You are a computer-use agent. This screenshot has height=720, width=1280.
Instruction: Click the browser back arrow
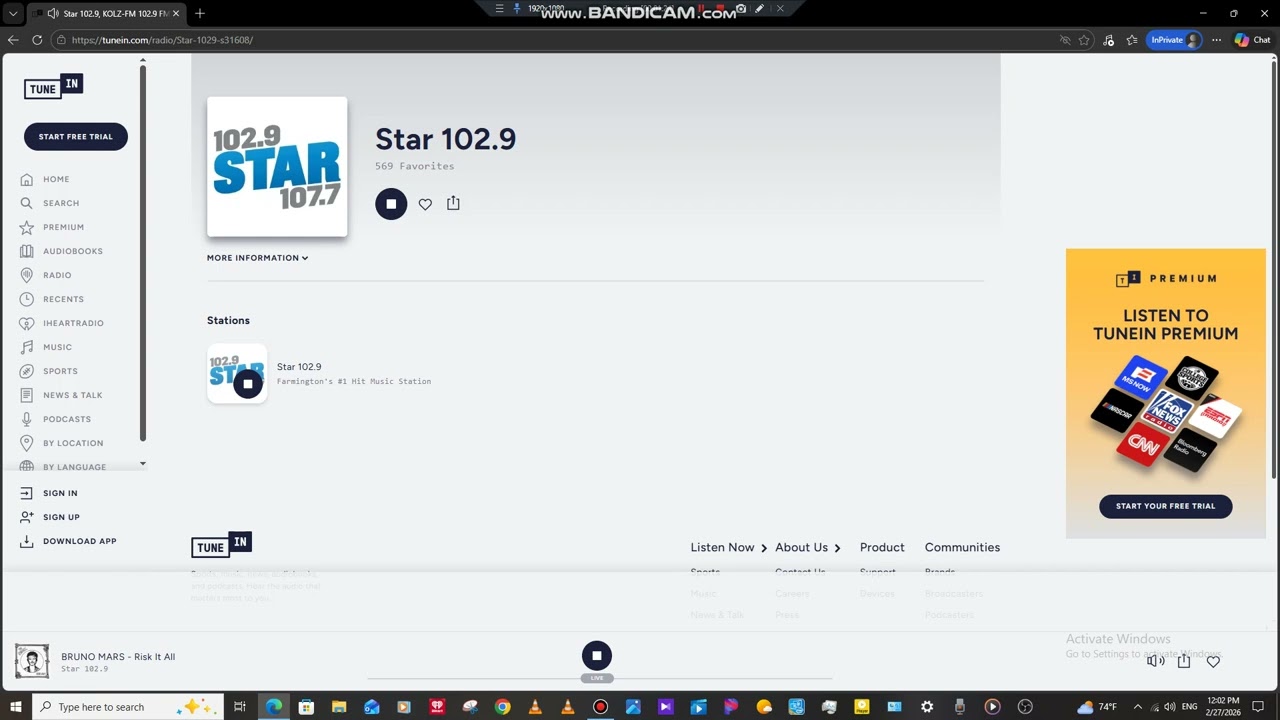coord(12,40)
